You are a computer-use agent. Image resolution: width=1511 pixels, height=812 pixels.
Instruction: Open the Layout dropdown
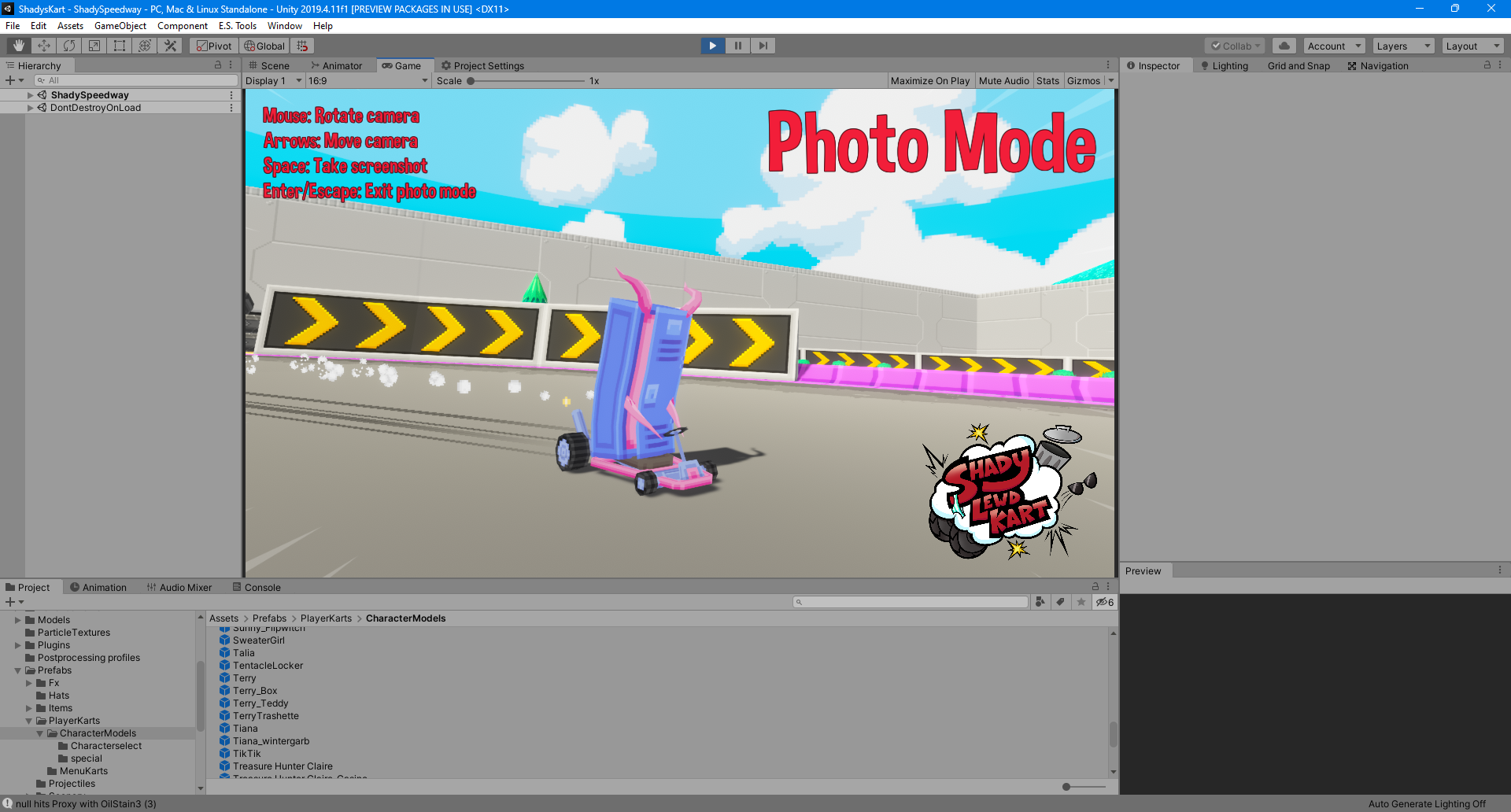coord(1473,46)
